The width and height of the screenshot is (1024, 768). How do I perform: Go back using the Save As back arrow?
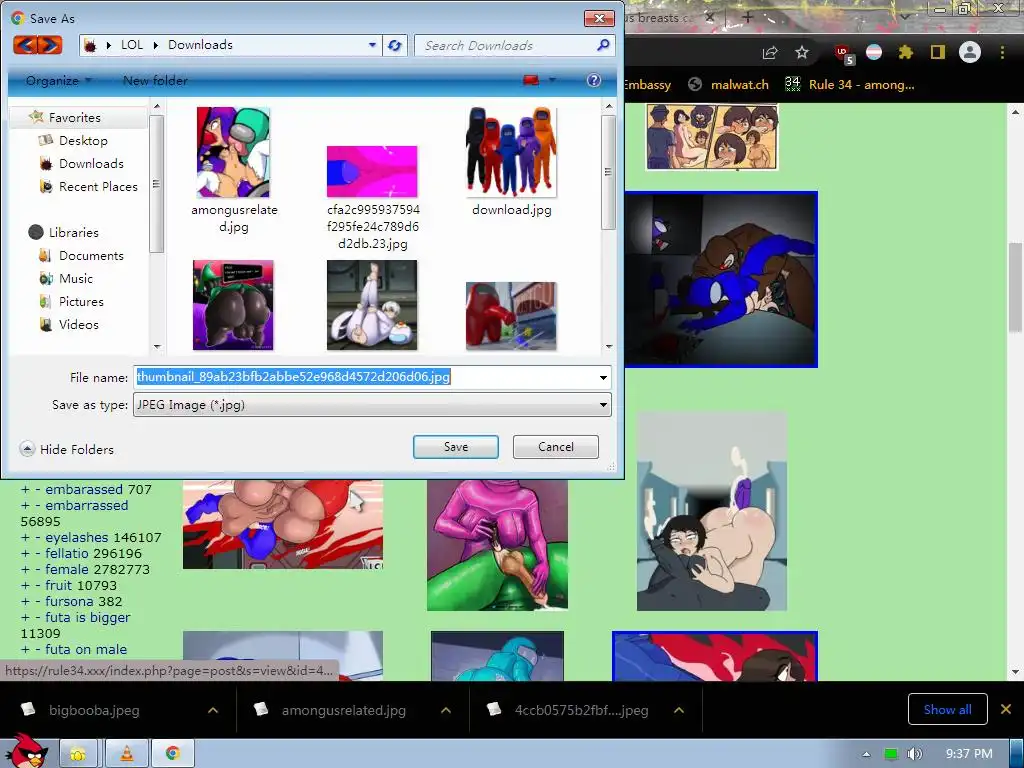coord(25,45)
